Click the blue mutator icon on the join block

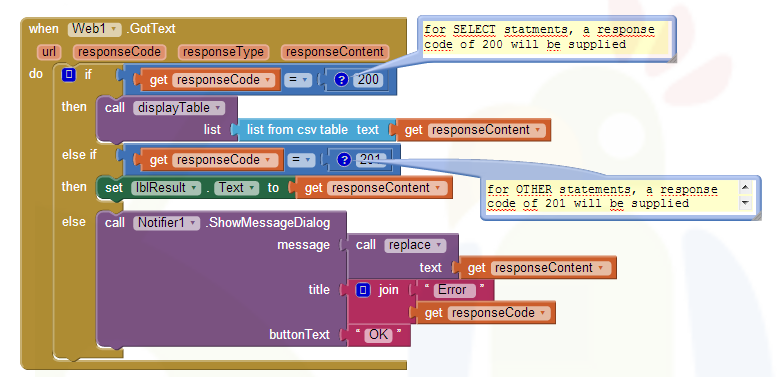[x=363, y=290]
